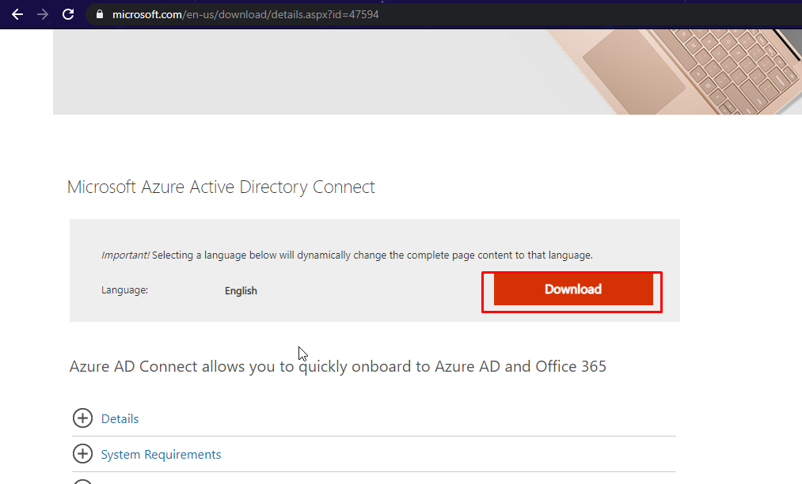Go back using the browser back arrow
Screen dimensions: 802x484
click(x=17, y=15)
